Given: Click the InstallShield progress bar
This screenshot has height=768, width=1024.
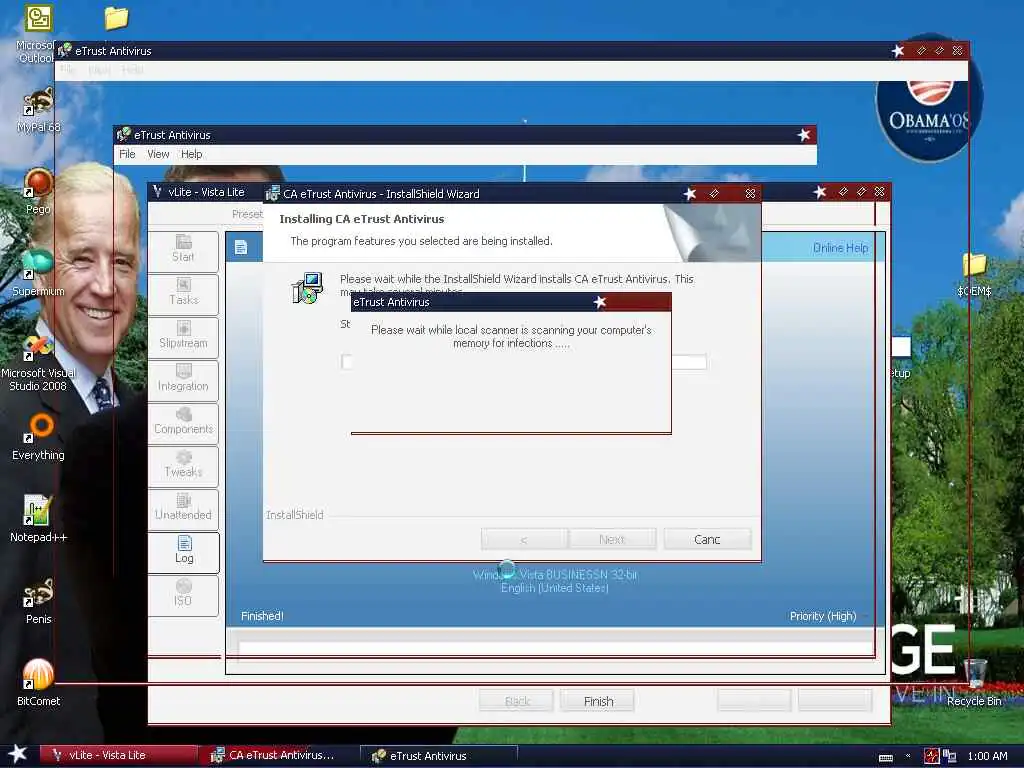Looking at the screenshot, I should [x=524, y=362].
